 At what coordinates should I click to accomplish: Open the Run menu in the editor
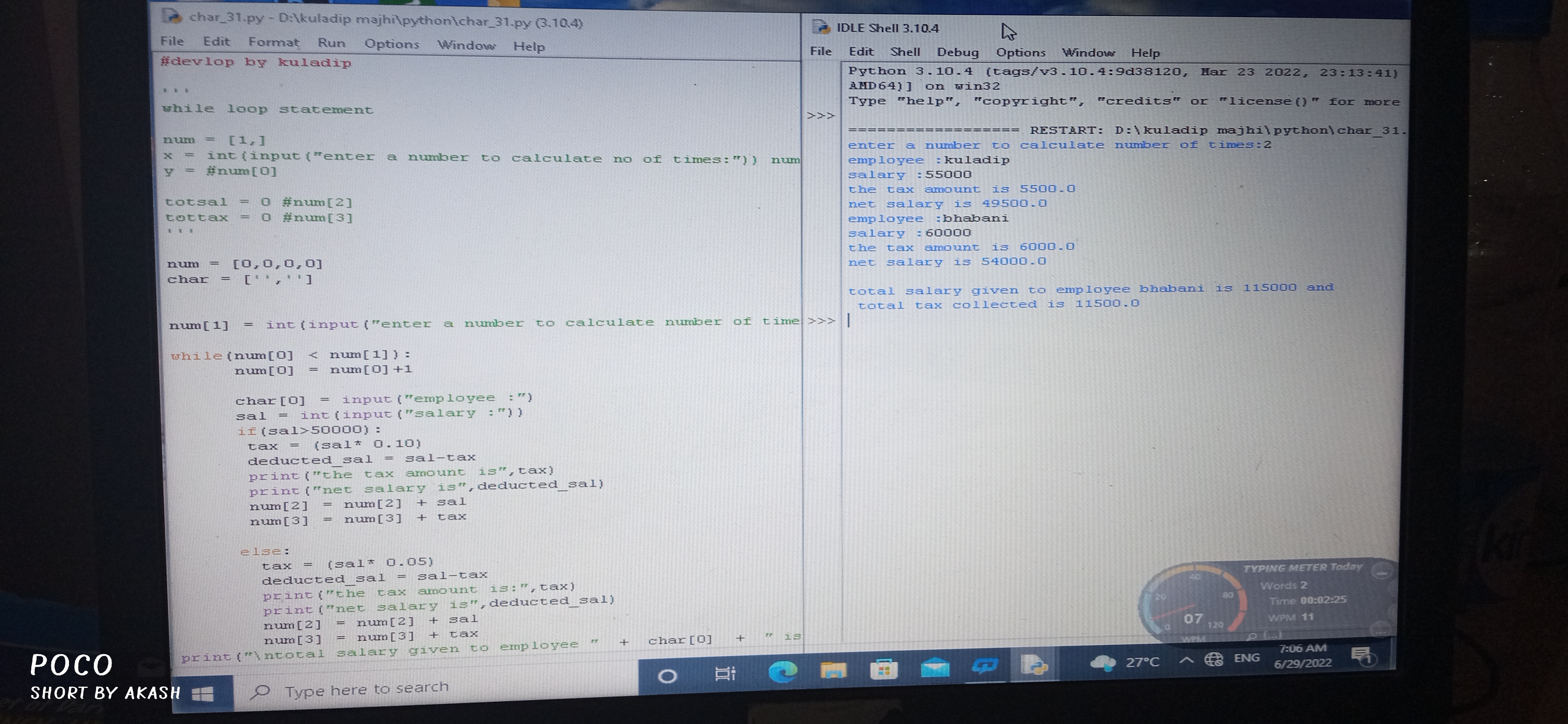click(331, 43)
